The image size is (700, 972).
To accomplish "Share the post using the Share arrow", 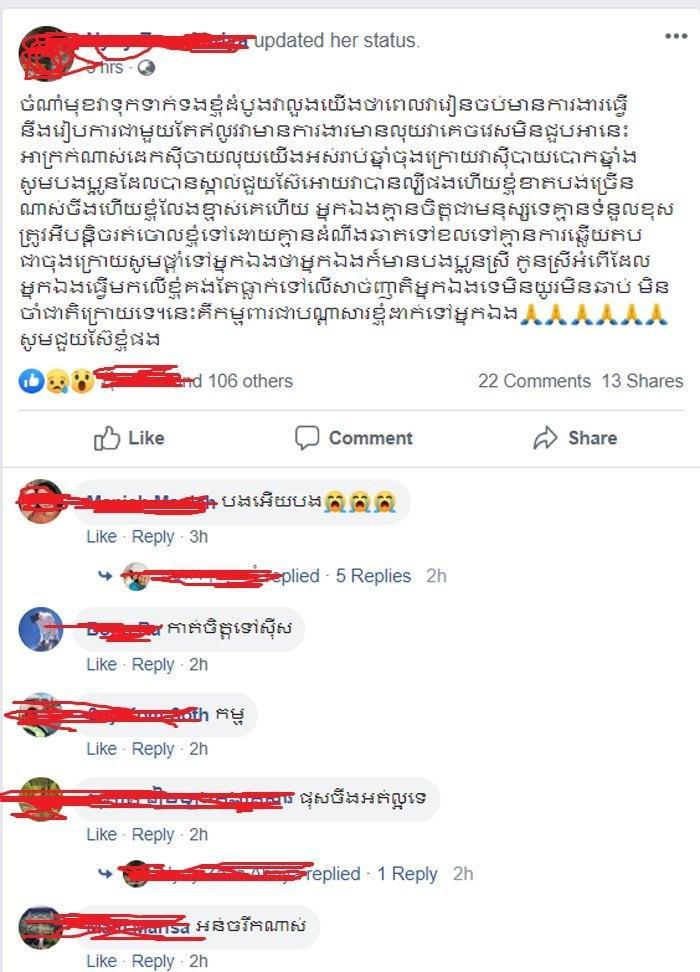I will [x=575, y=438].
